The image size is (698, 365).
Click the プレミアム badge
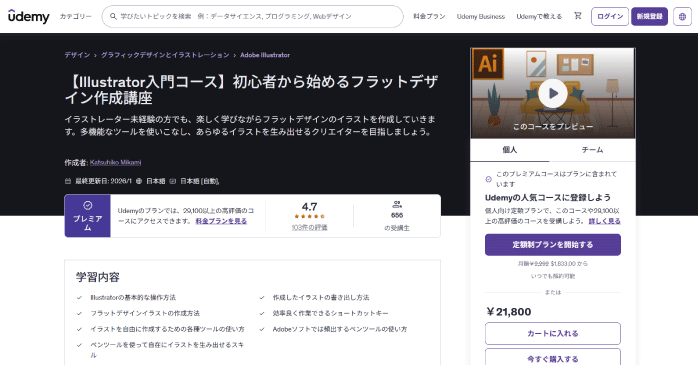[88, 216]
